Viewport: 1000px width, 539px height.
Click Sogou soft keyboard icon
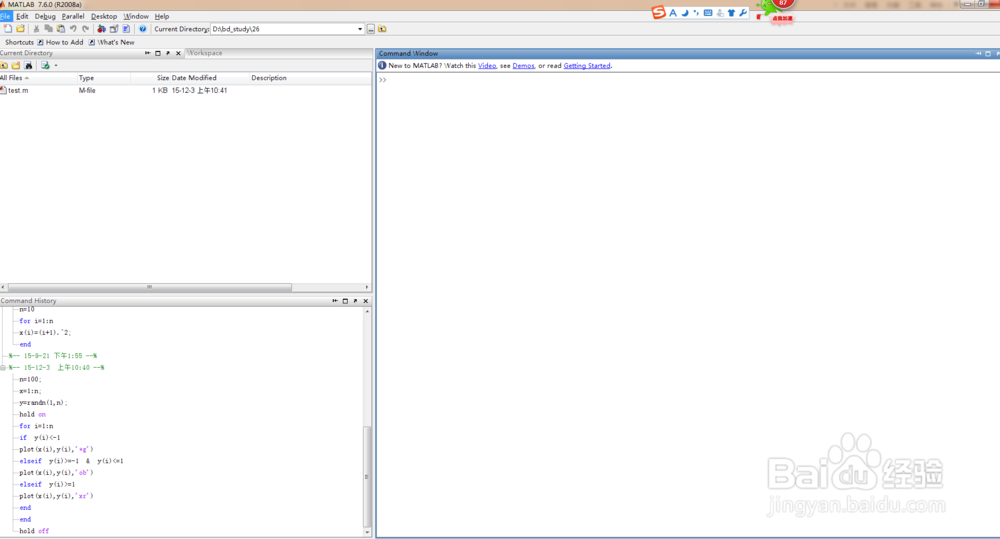(x=708, y=13)
